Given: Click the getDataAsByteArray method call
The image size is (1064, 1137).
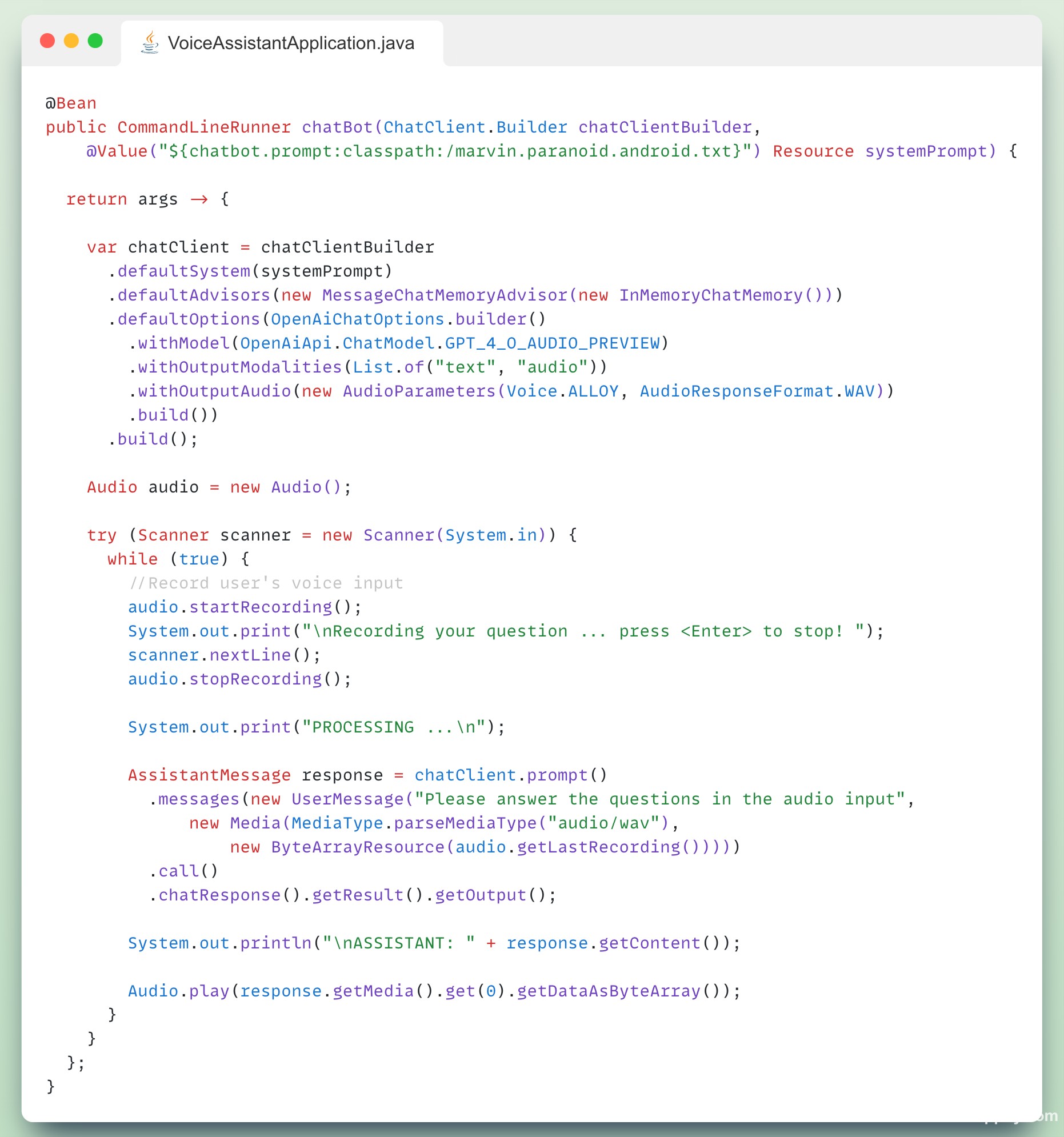Looking at the screenshot, I should click(609, 991).
